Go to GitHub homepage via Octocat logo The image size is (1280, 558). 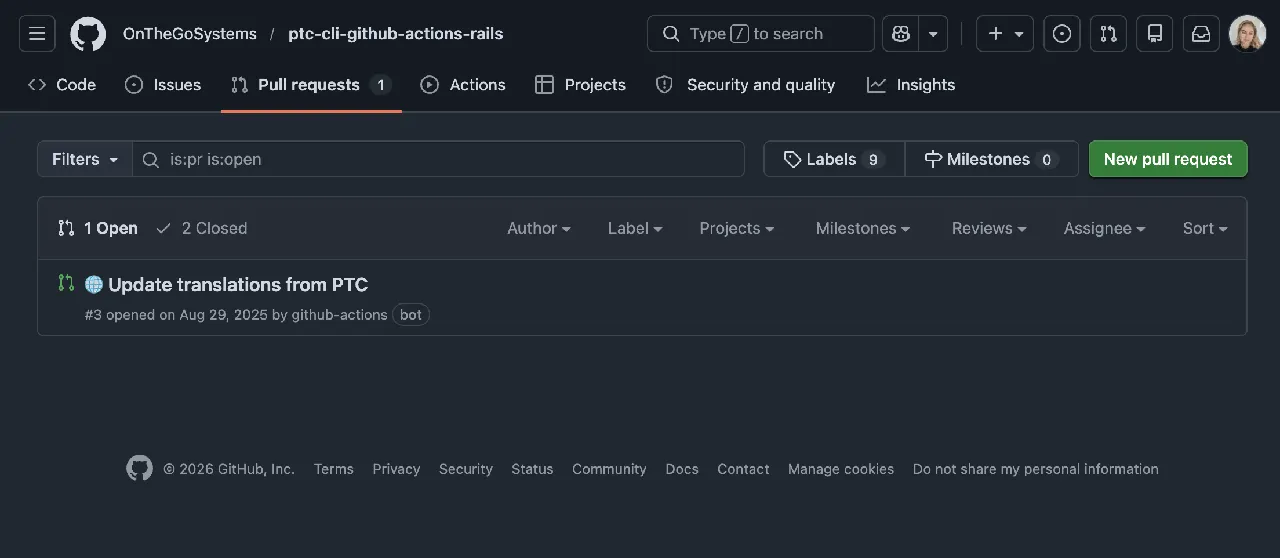[x=88, y=34]
